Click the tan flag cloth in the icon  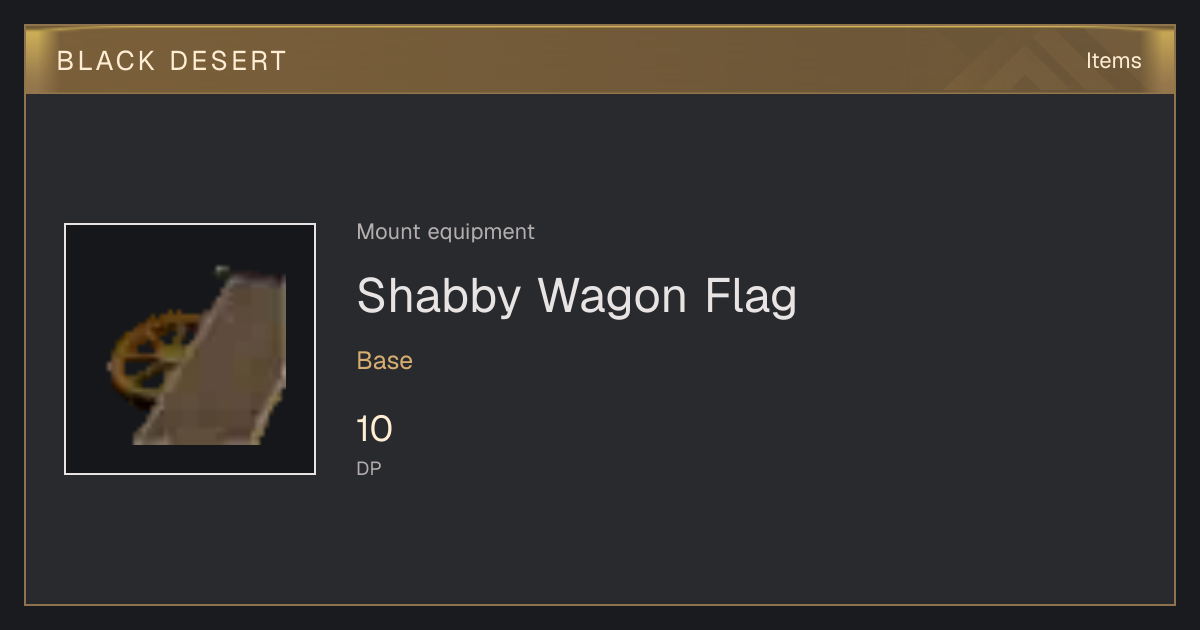click(x=212, y=360)
